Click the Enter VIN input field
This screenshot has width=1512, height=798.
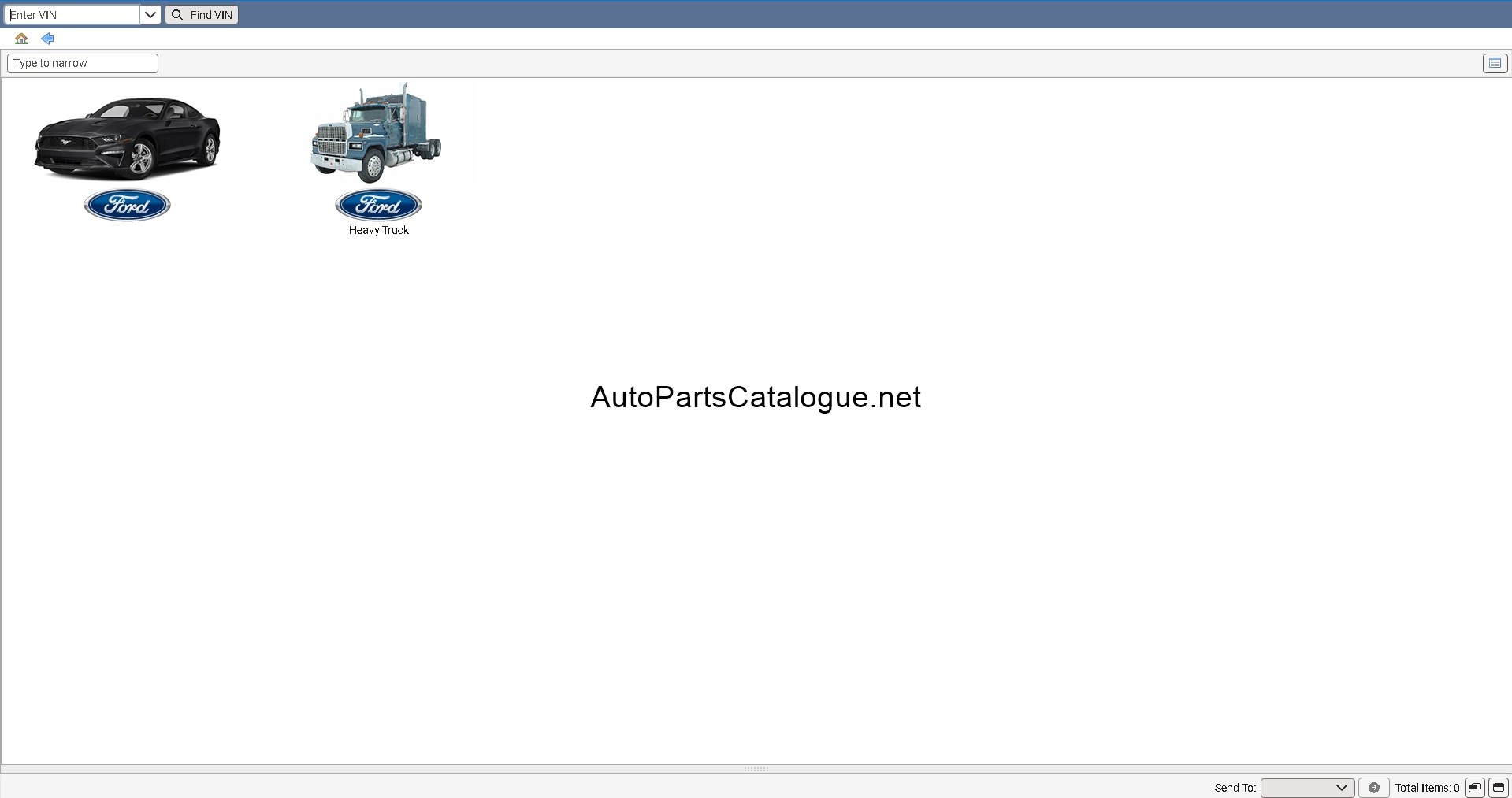tap(72, 15)
